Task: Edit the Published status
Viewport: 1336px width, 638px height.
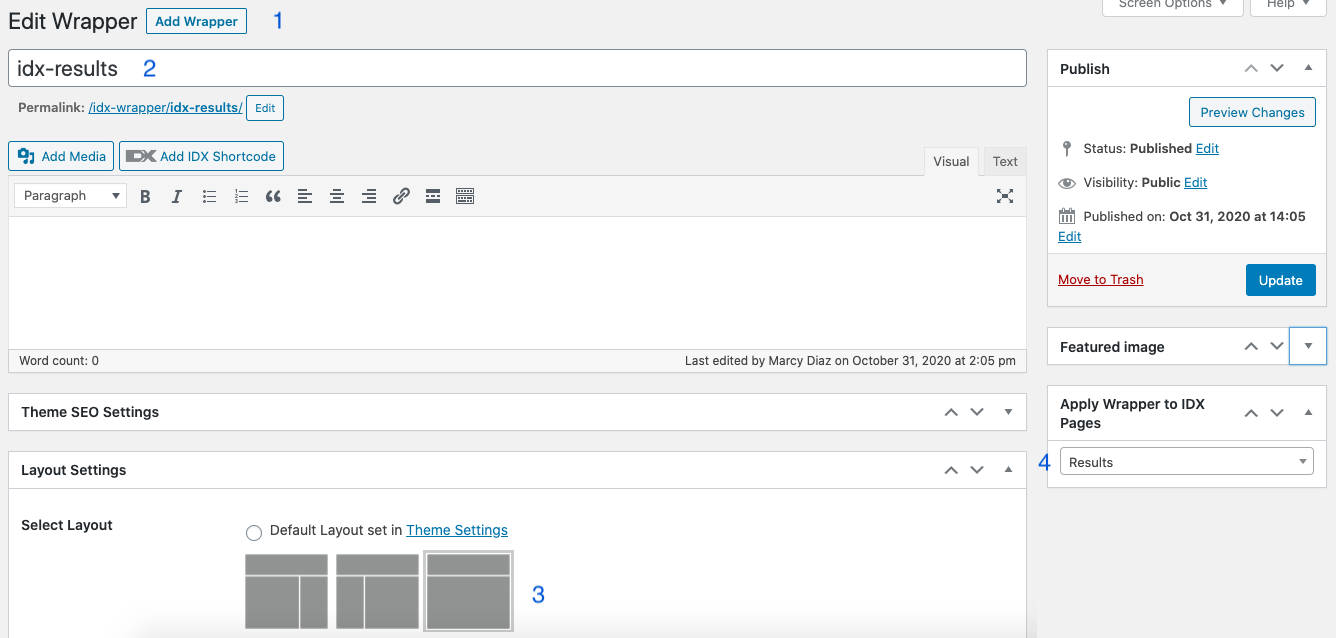Action: click(x=1207, y=148)
